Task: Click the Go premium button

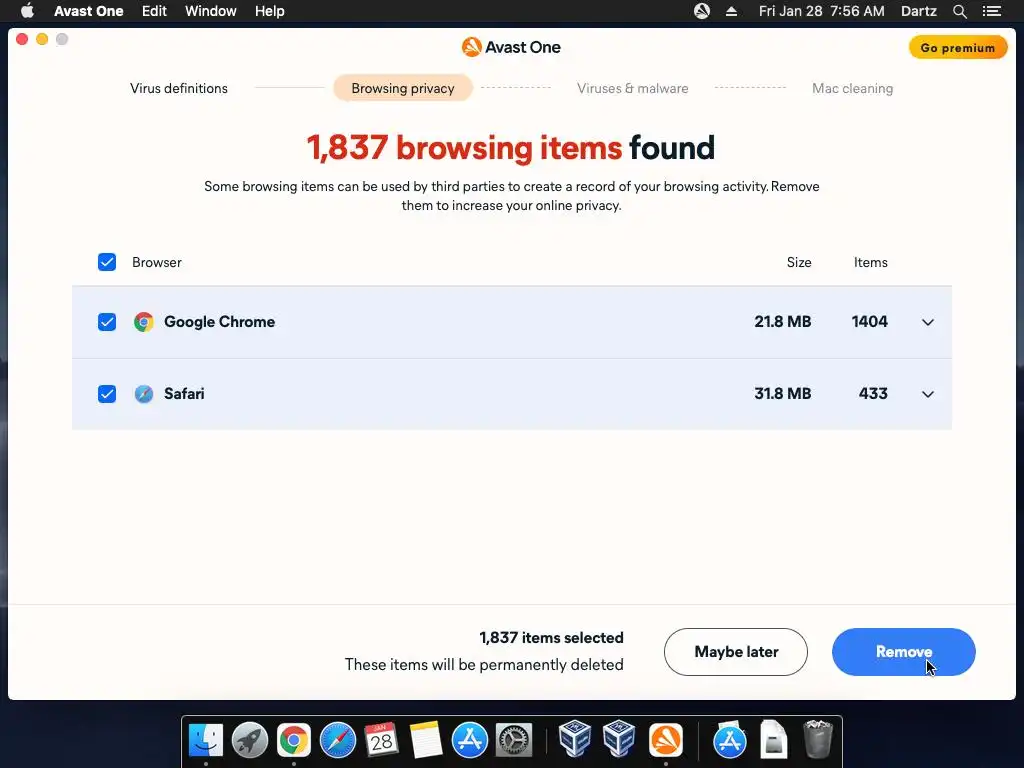Action: point(957,48)
